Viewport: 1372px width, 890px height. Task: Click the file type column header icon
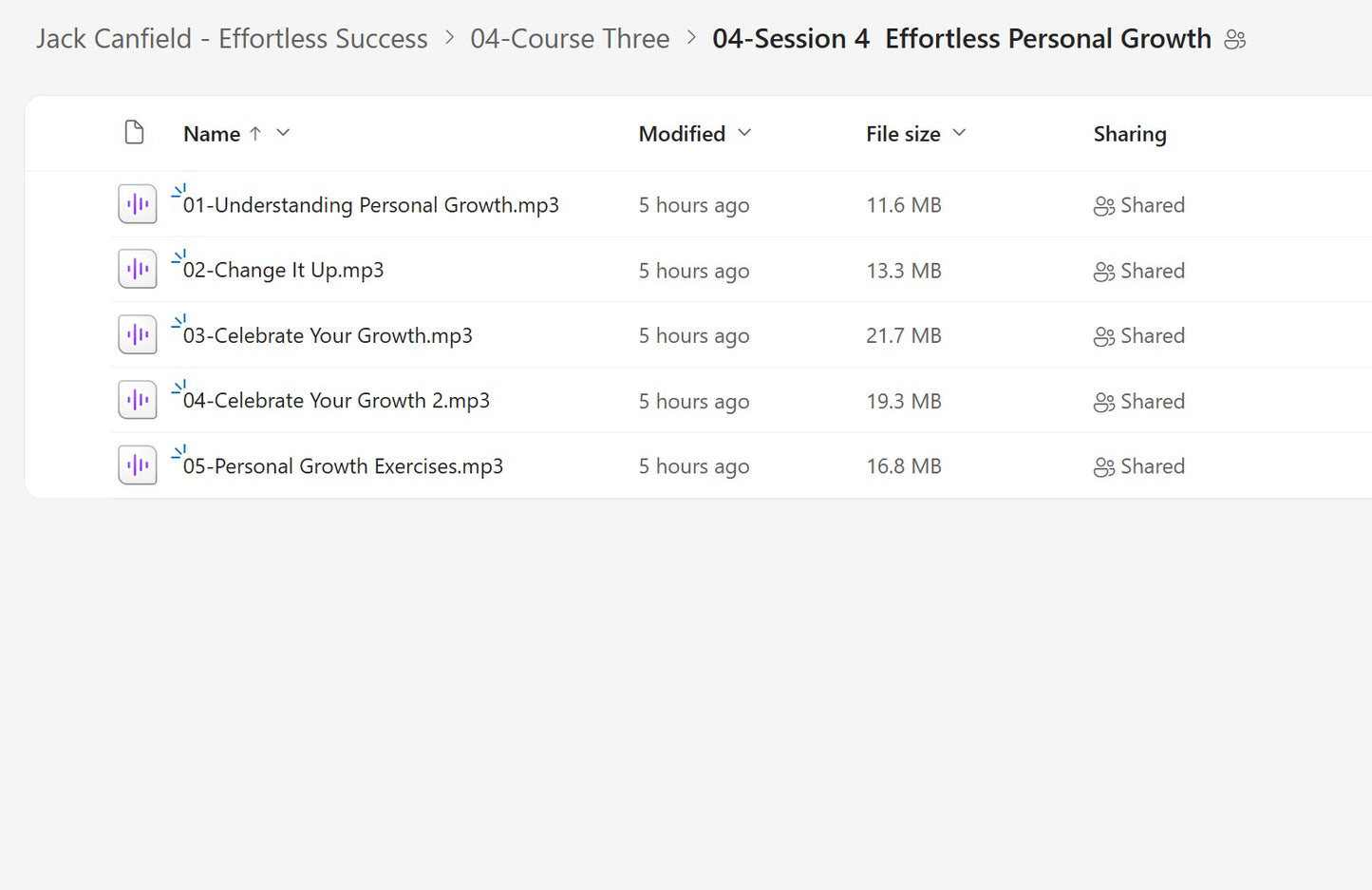pyautogui.click(x=134, y=132)
